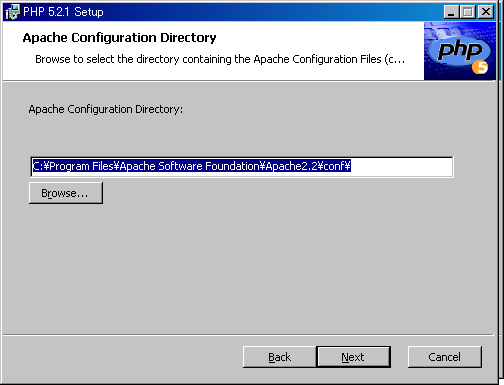Viewport: 504px width, 385px height.
Task: Click the 'PHP 5.2.1 Setup' title text
Action: (x=63, y=12)
